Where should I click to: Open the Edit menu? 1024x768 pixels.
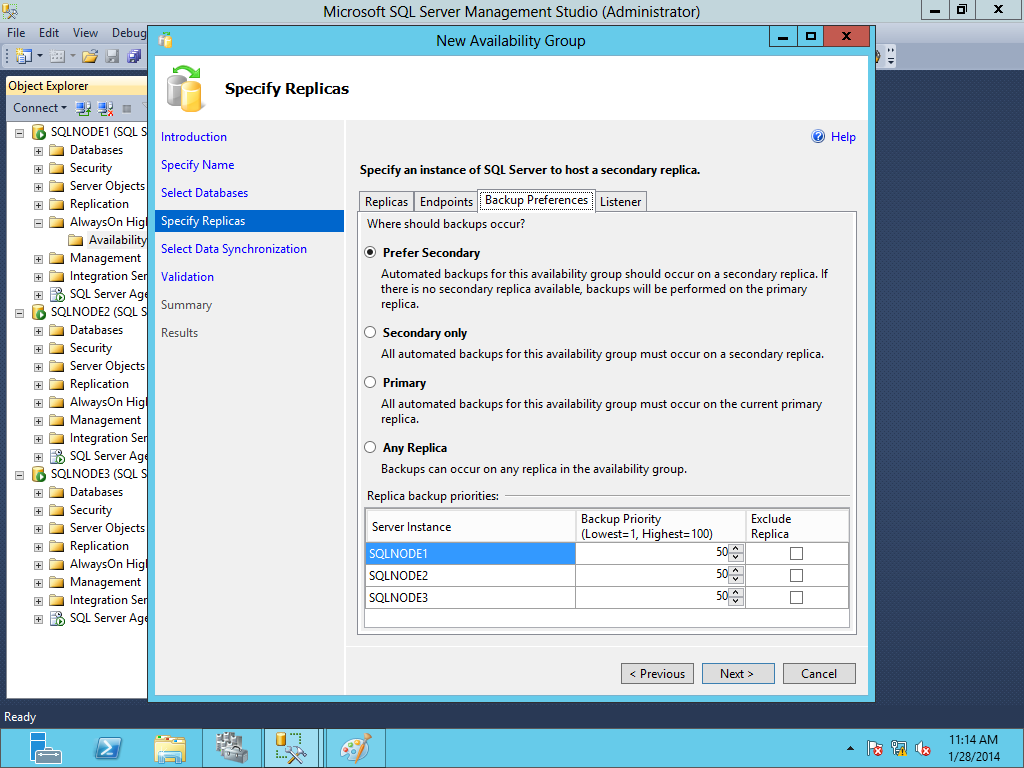(49, 33)
